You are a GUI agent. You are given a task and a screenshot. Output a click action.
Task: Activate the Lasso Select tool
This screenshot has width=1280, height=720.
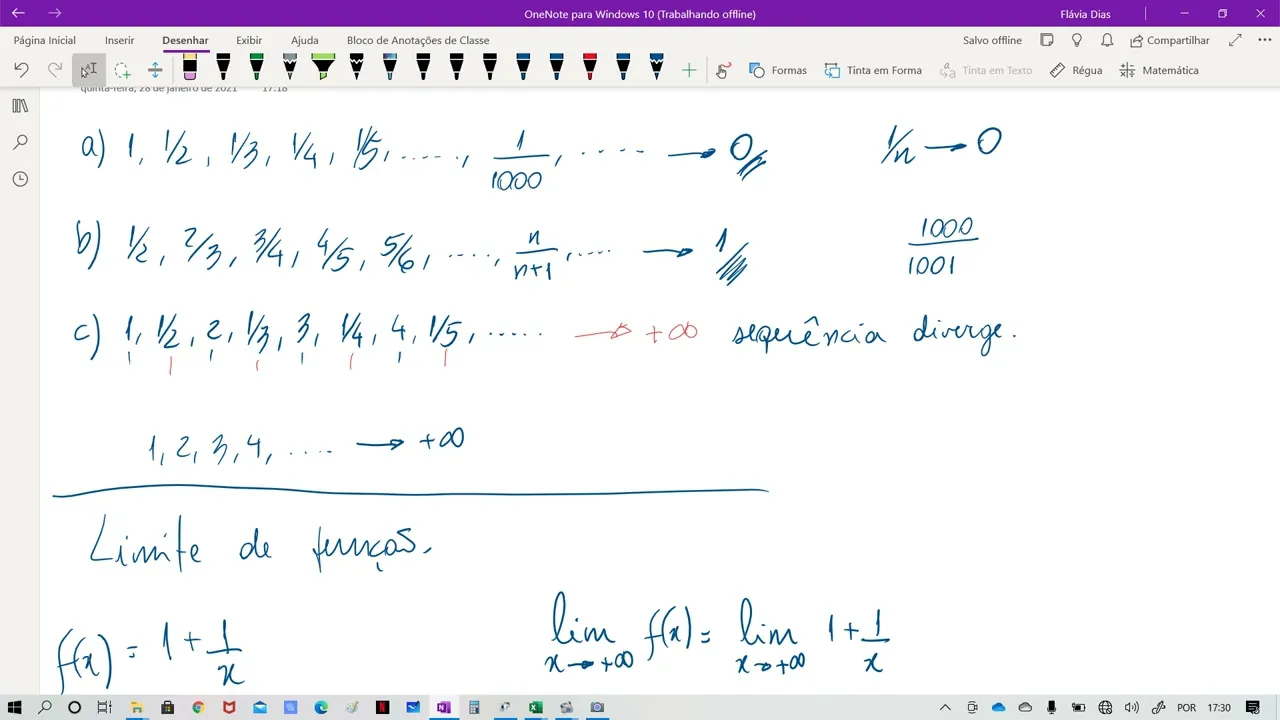point(122,70)
